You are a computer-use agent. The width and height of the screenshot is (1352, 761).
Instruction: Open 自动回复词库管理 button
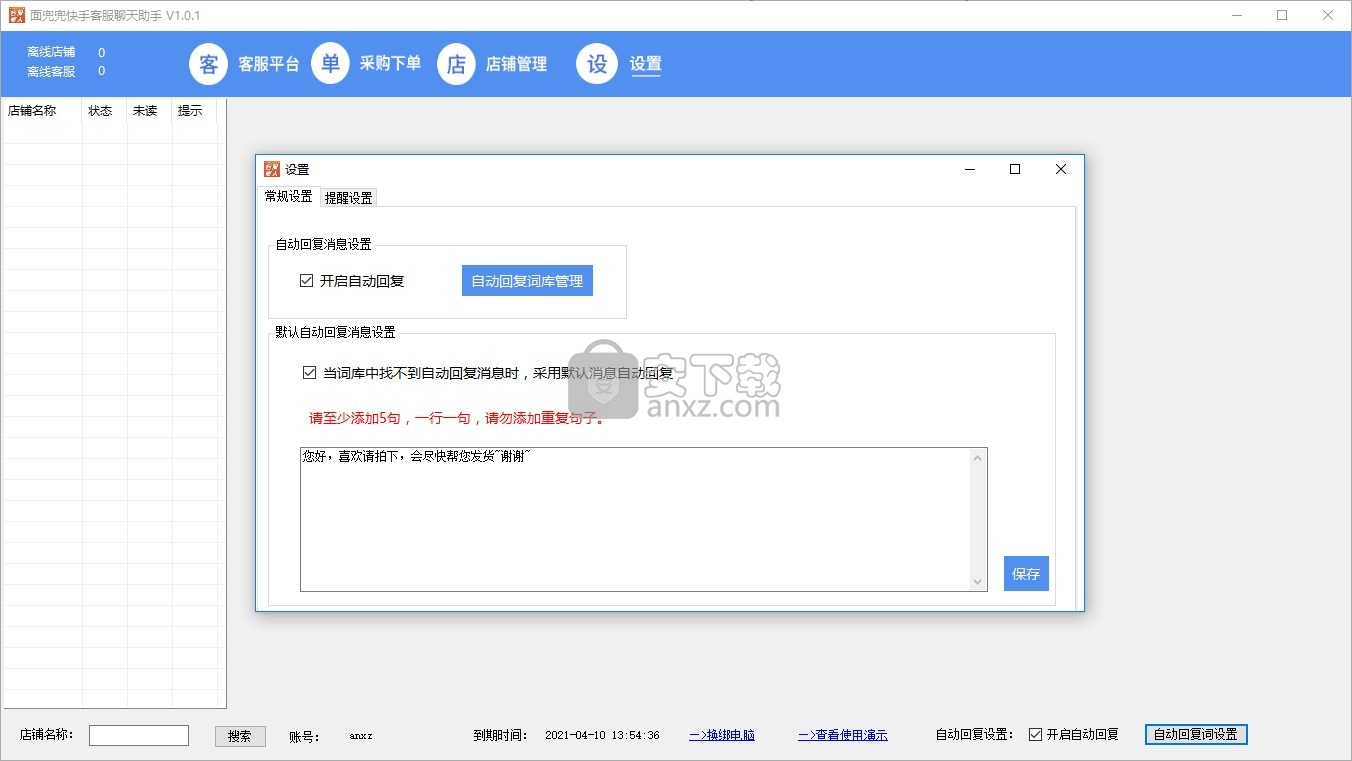527,281
